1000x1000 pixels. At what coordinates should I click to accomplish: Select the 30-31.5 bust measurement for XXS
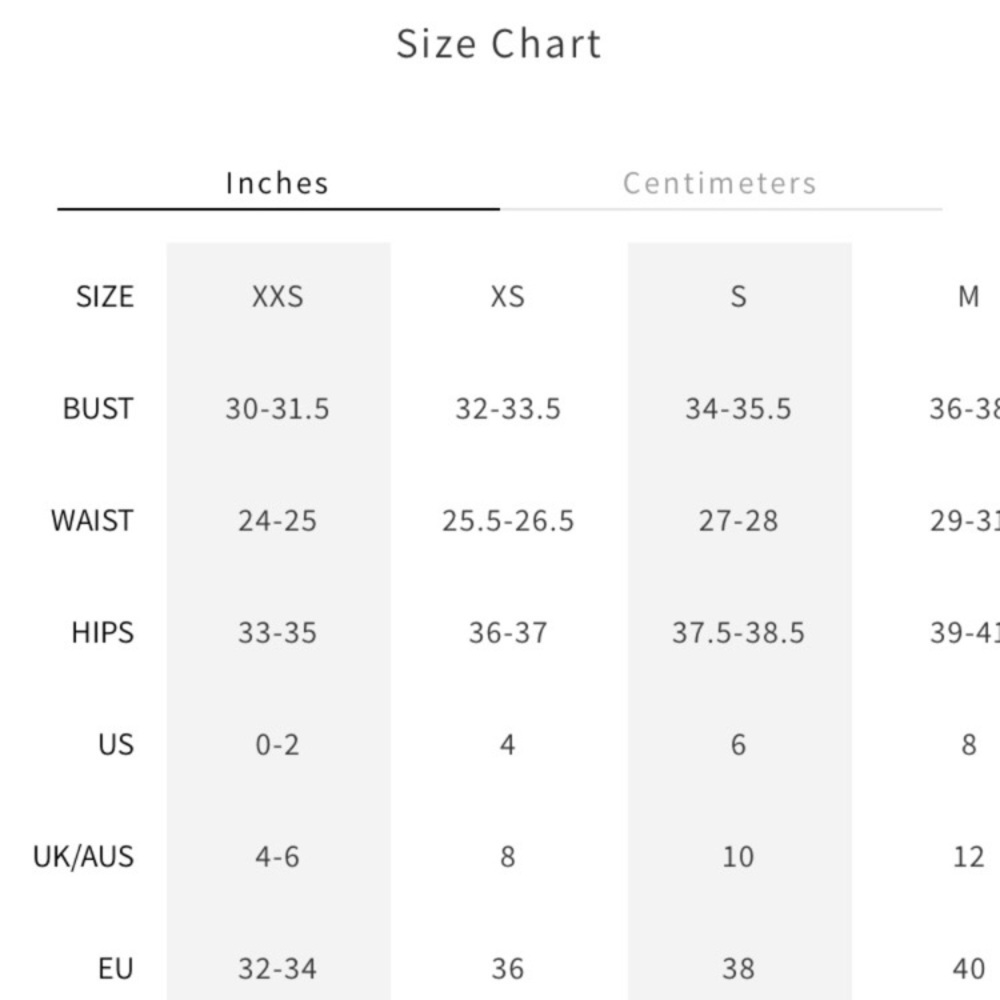click(x=278, y=408)
